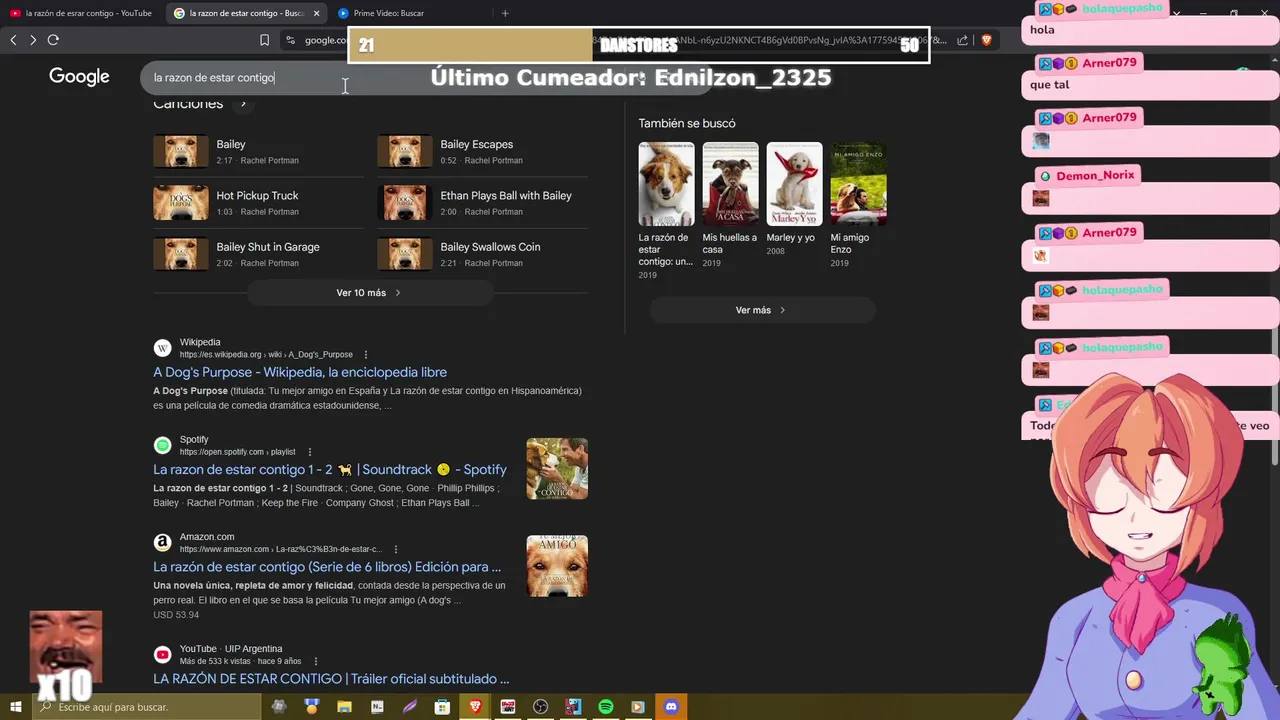Open the song Bailey Escapes
Viewport: 1280px width, 720px height.
pos(476,144)
